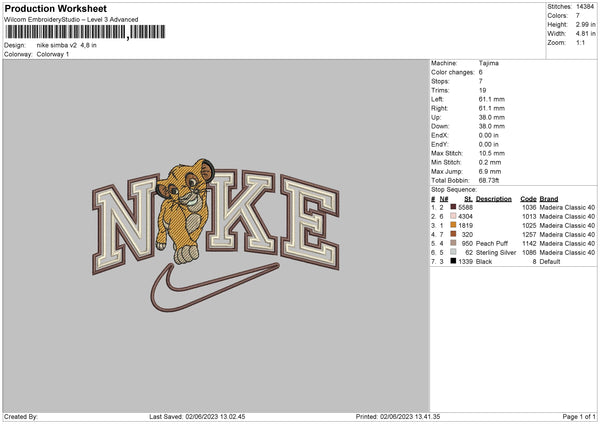Click the light pink swatch for stop 2

(x=453, y=216)
